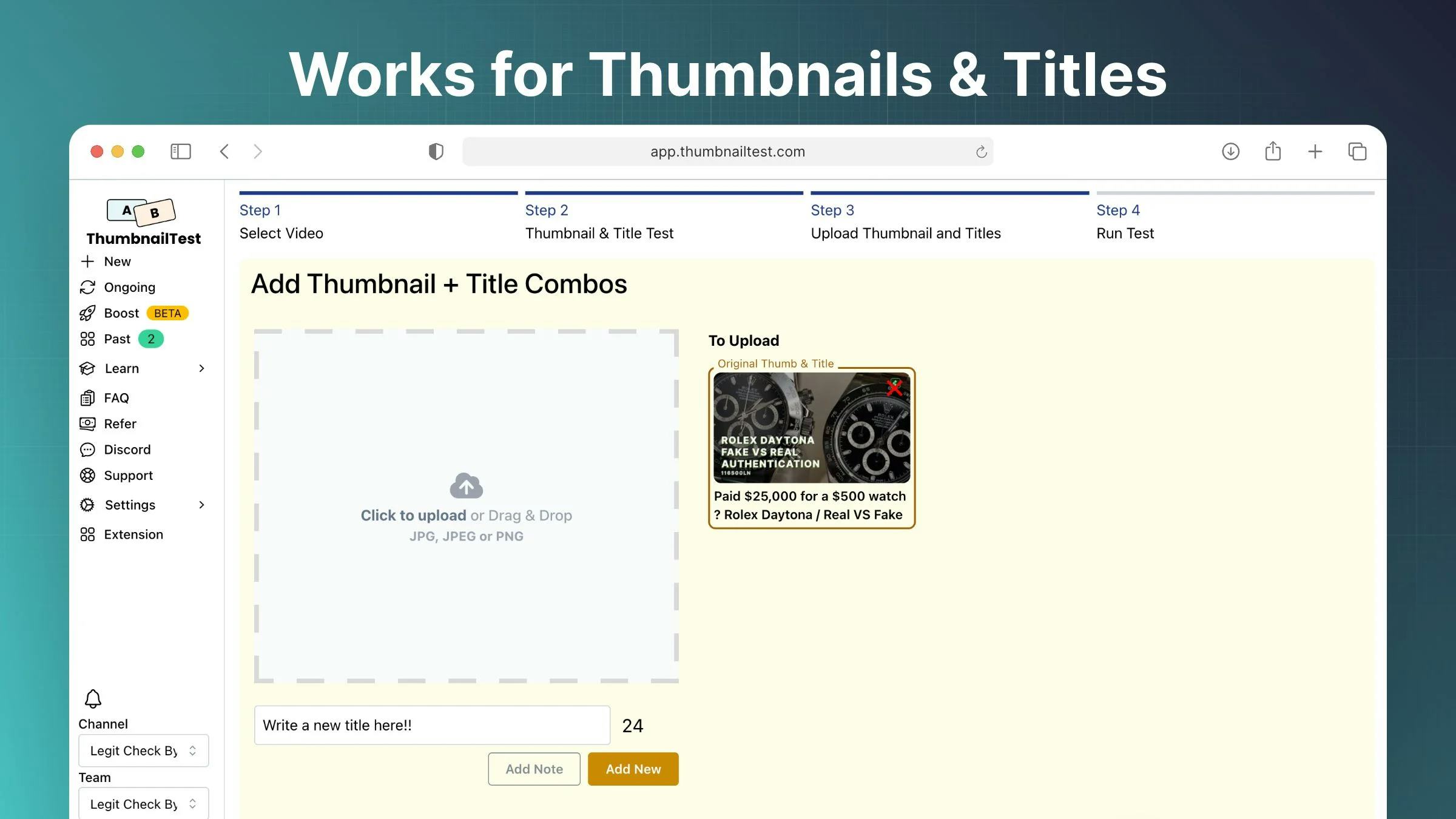Viewport: 1456px width, 819px height.
Task: Check notifications via the bell icon
Action: click(93, 698)
